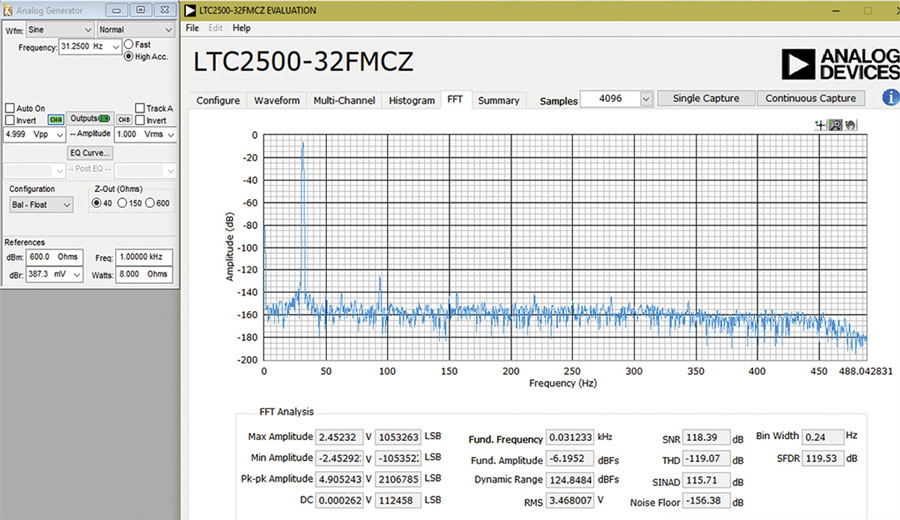The image size is (900, 520).
Task: Click the blue info icon
Action: [890, 98]
